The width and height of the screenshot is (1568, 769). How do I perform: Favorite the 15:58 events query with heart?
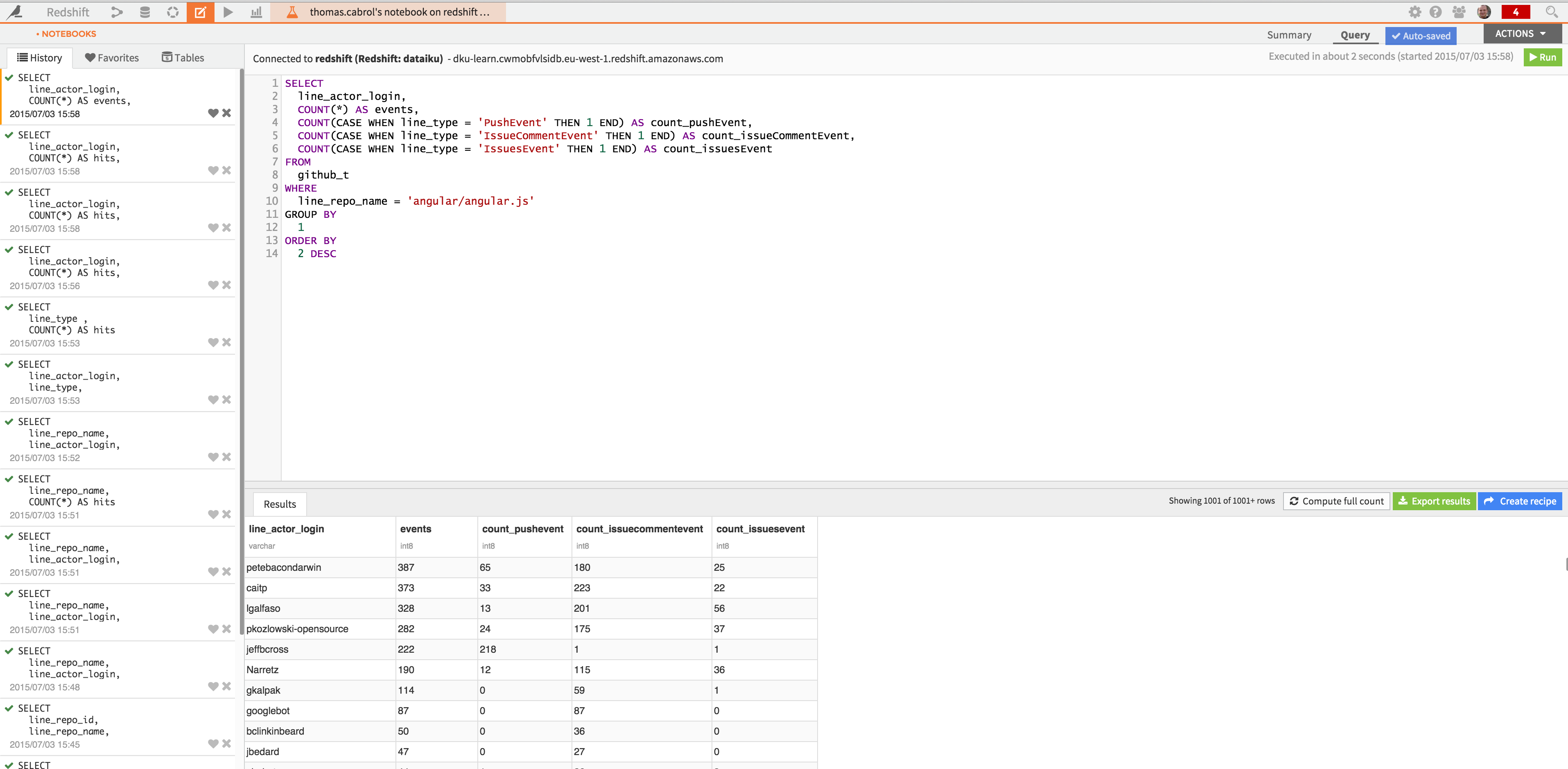point(213,113)
